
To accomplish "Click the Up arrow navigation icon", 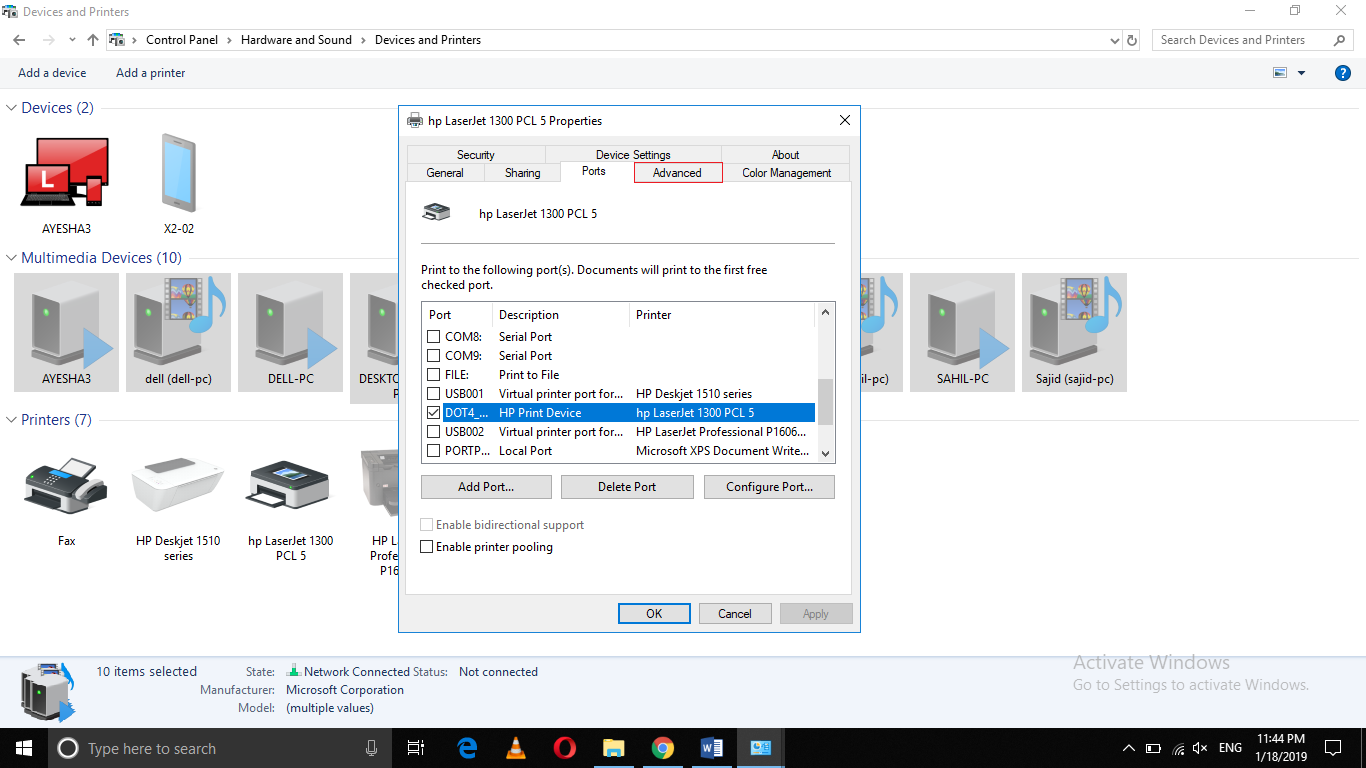I will point(92,40).
